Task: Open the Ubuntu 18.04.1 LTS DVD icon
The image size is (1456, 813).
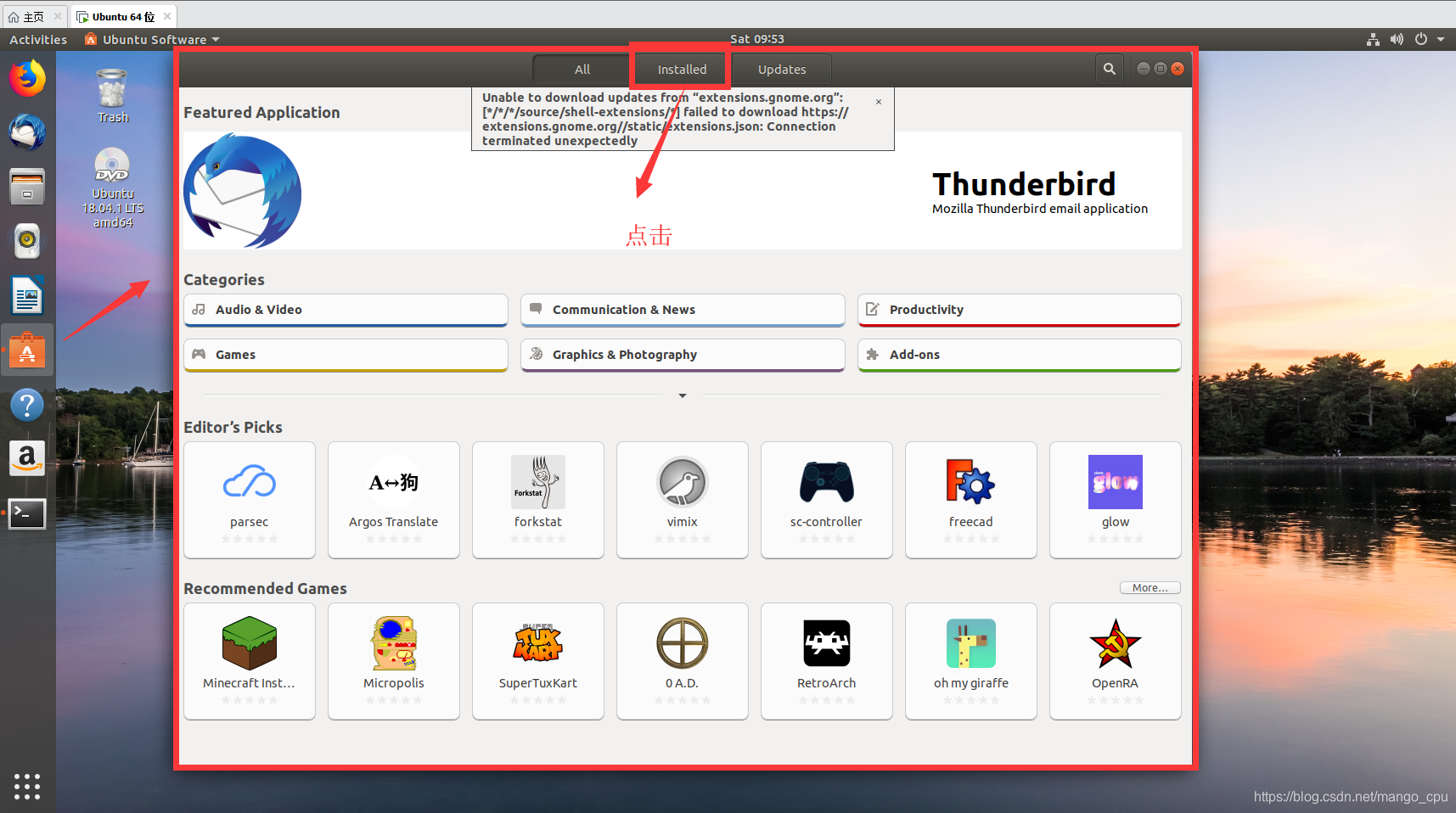Action: coord(113,188)
